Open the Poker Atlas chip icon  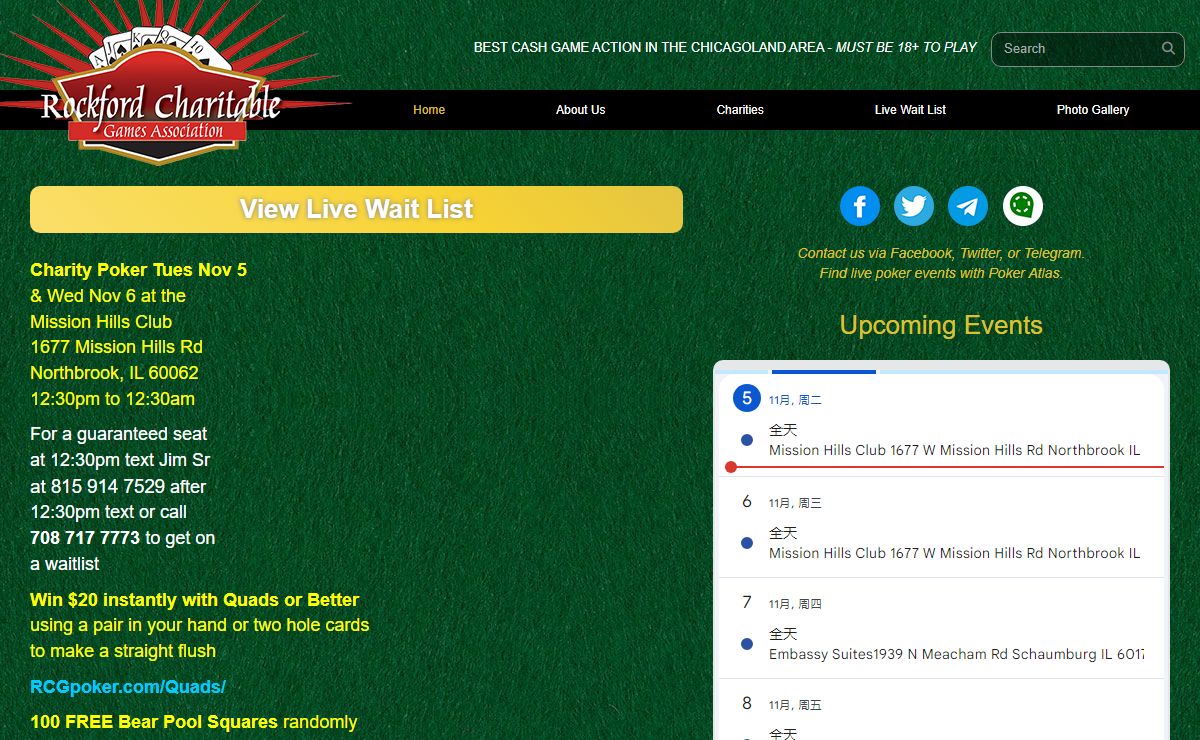coord(1023,206)
